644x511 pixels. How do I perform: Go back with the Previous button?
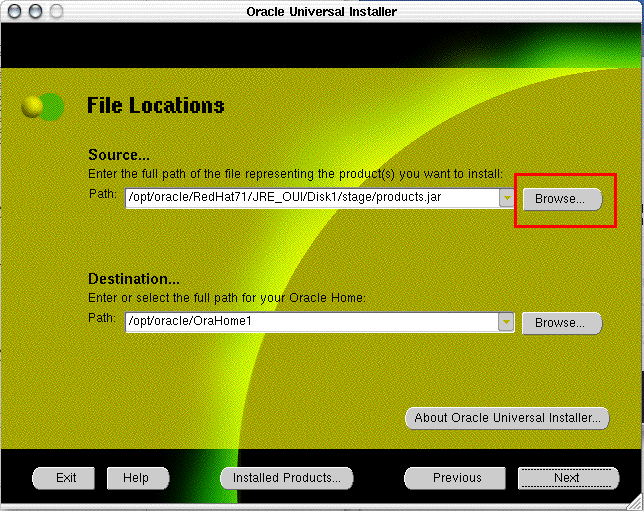[x=457, y=478]
